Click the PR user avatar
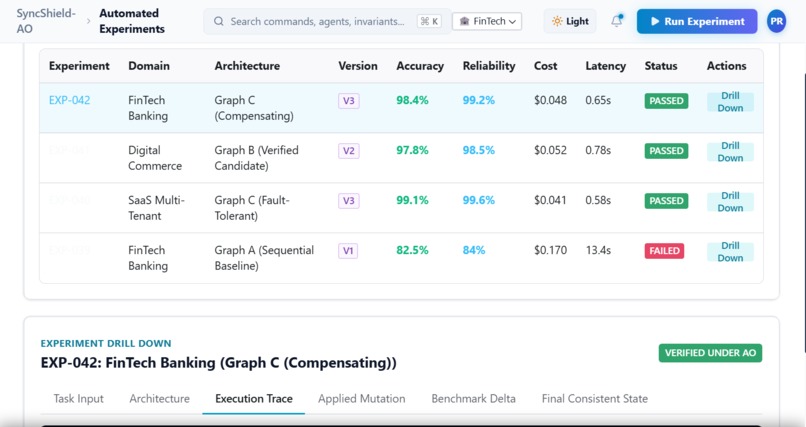806x427 pixels. 776,22
